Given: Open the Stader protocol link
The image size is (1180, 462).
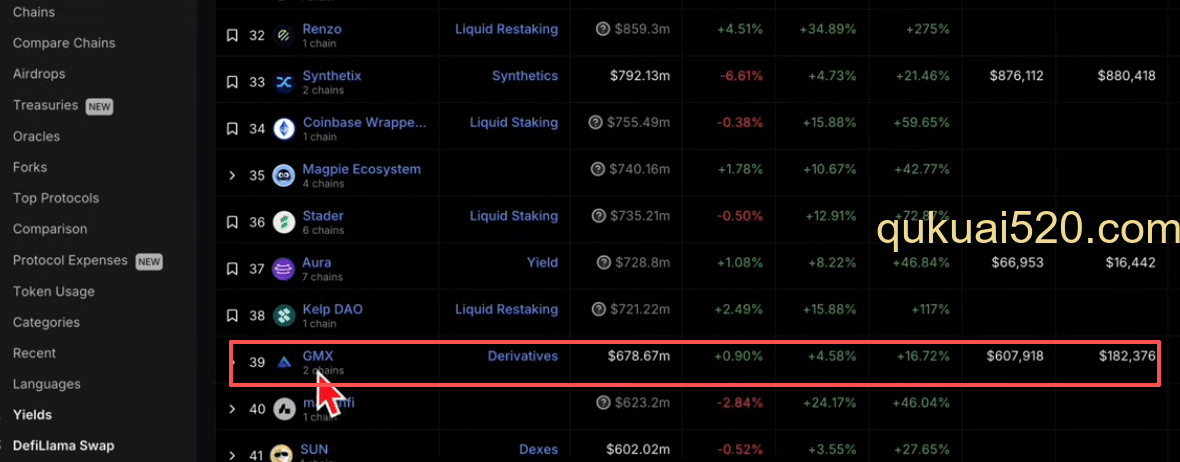Looking at the screenshot, I should (323, 216).
